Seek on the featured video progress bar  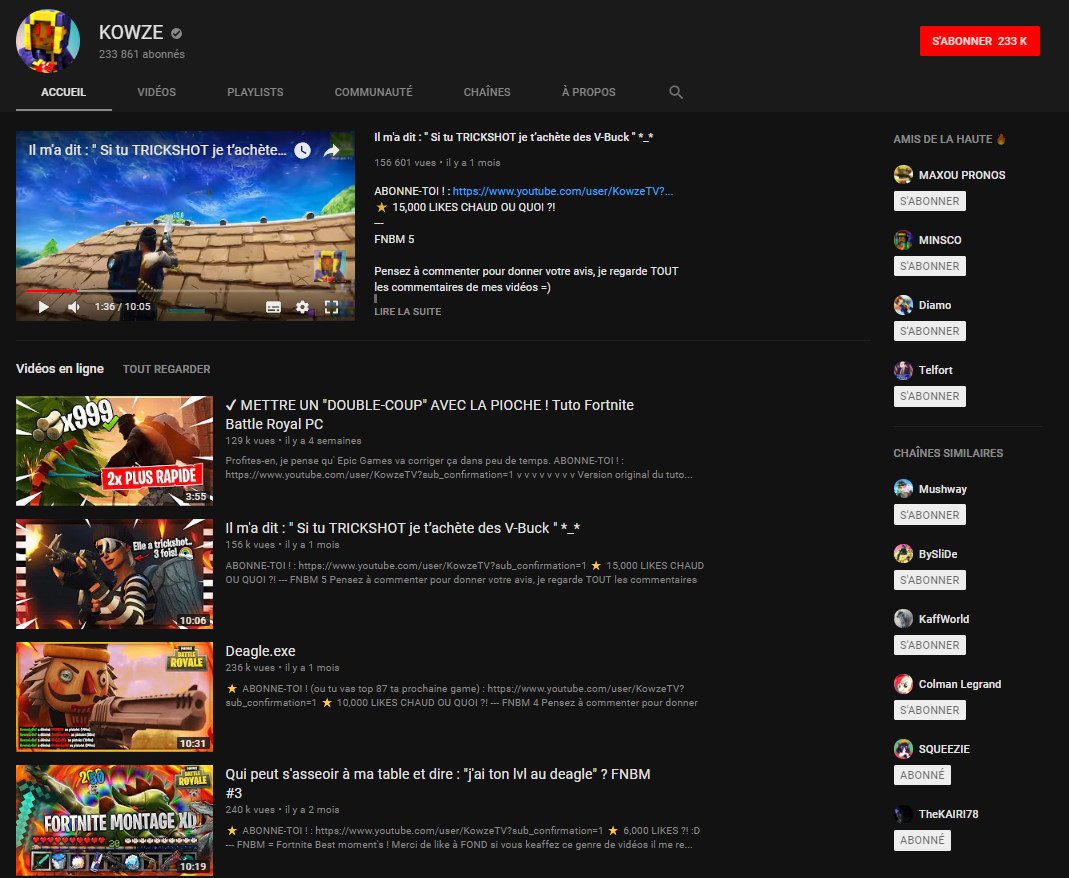click(x=185, y=291)
